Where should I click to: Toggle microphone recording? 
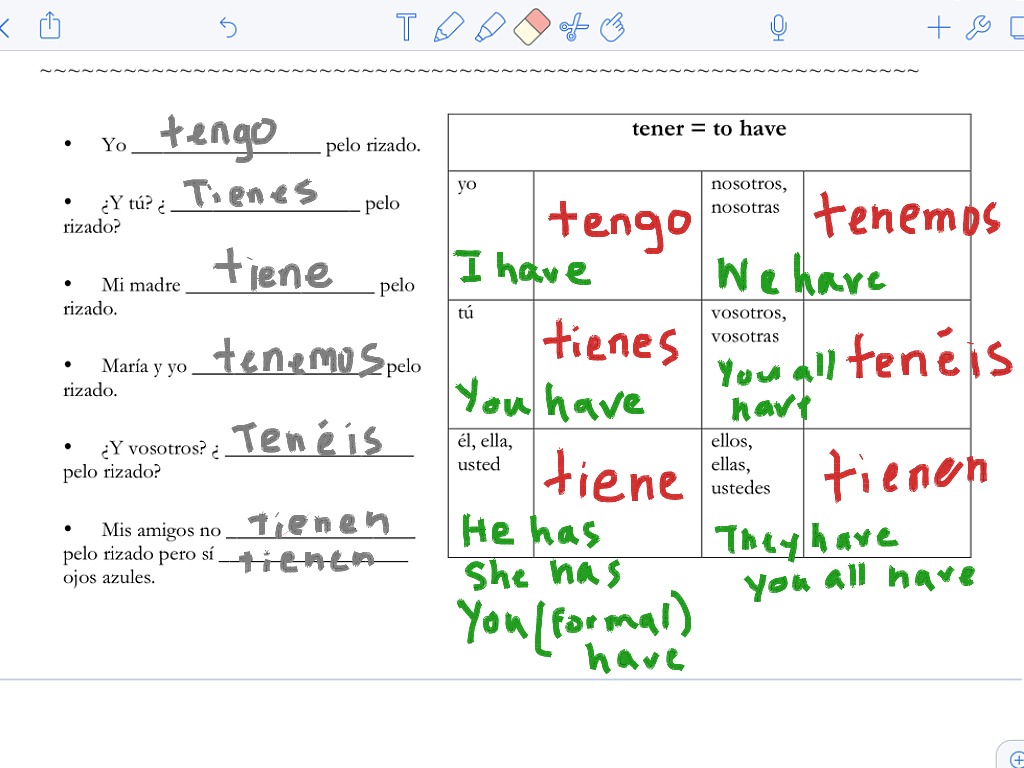pyautogui.click(x=778, y=27)
